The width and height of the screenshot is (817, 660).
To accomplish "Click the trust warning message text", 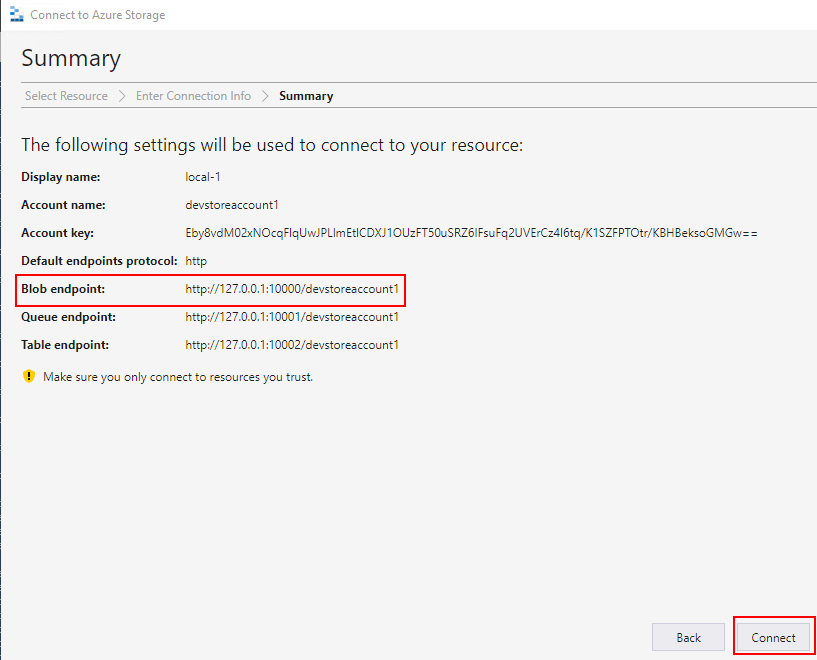I will pyautogui.click(x=178, y=377).
